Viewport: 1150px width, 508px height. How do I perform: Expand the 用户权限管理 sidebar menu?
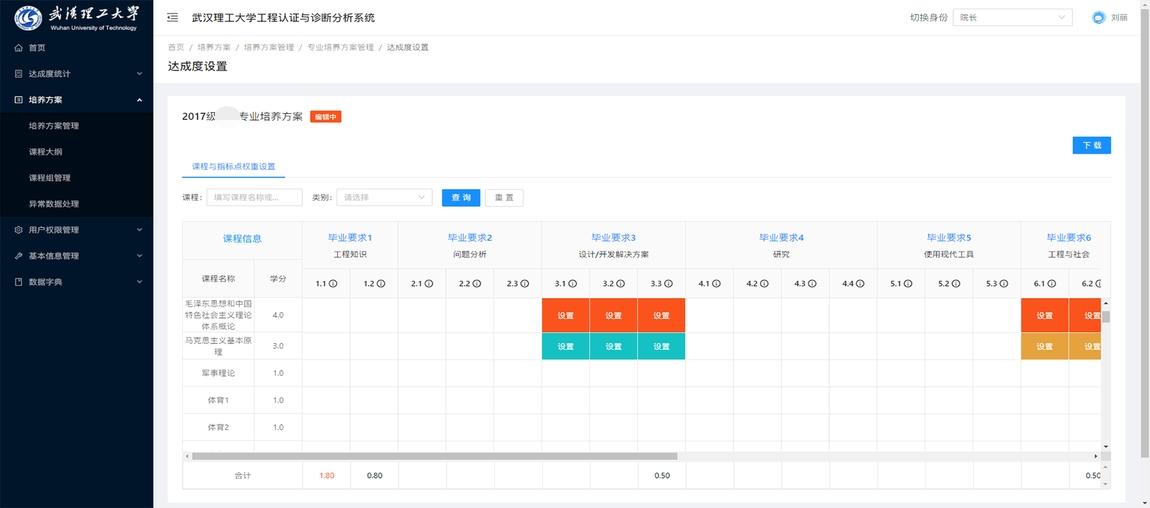(76, 230)
